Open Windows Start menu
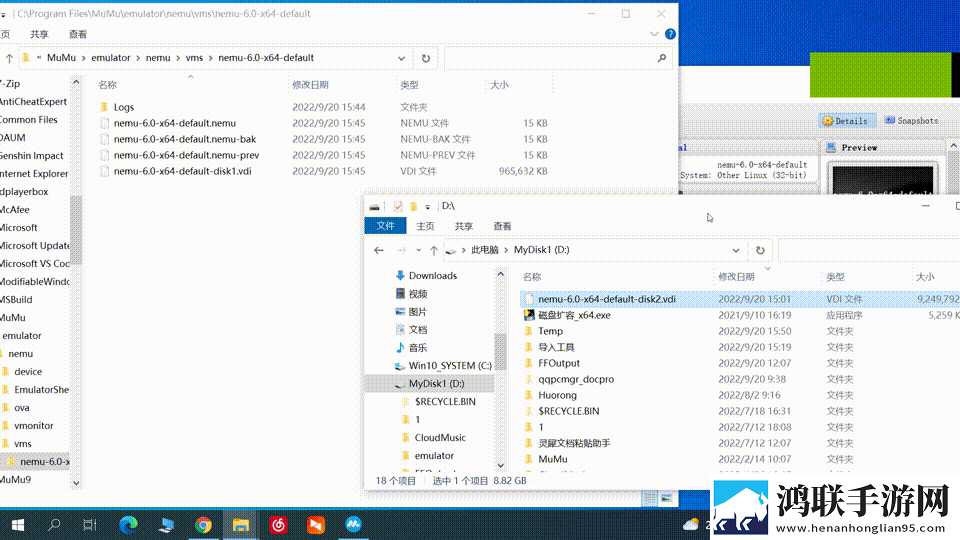960x540 pixels. click(x=18, y=525)
